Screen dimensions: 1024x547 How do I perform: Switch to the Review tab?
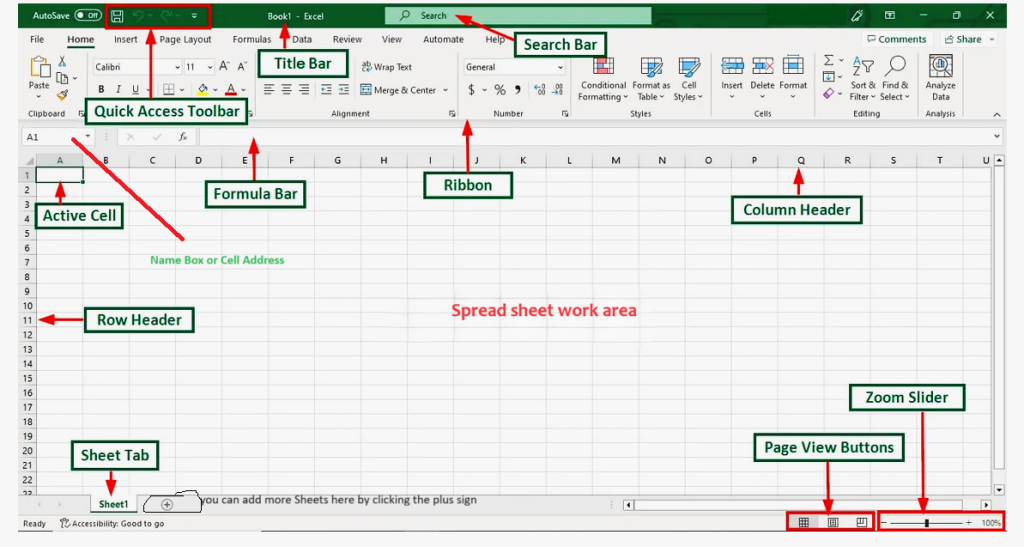pyautogui.click(x=347, y=39)
